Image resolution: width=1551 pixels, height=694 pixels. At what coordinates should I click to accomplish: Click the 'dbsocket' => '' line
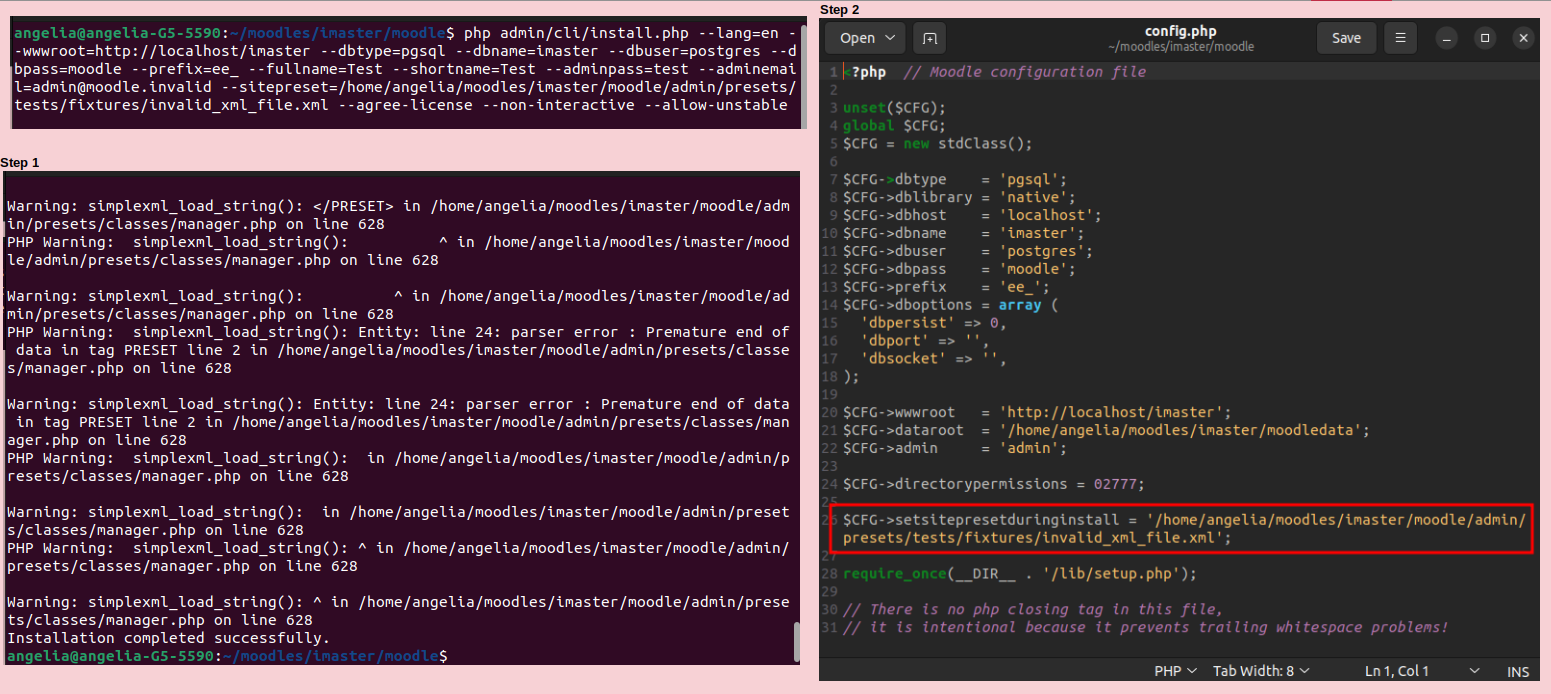click(933, 359)
